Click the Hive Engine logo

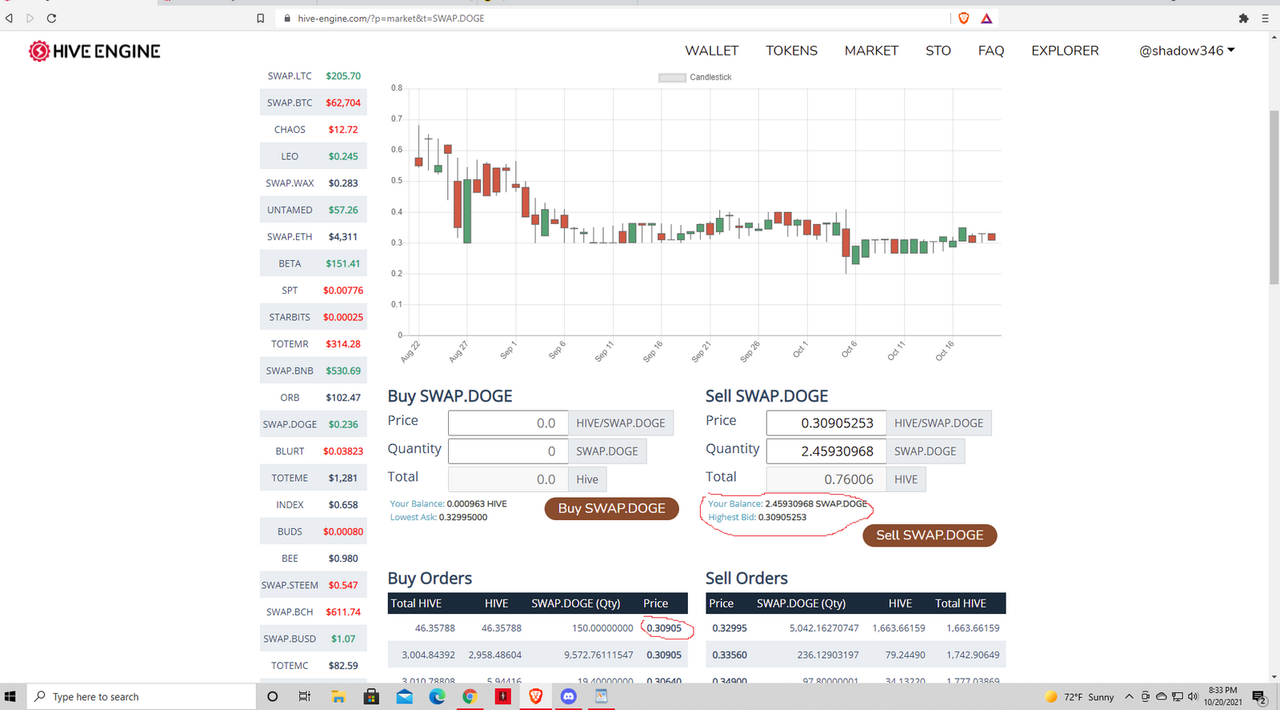(x=94, y=50)
